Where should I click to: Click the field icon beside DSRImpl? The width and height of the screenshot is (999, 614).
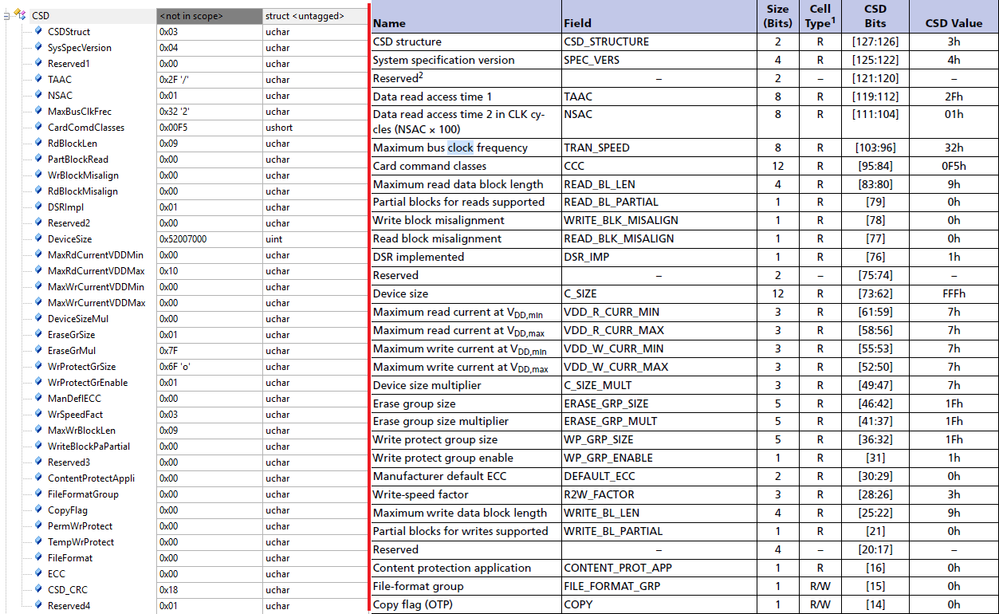38,206
